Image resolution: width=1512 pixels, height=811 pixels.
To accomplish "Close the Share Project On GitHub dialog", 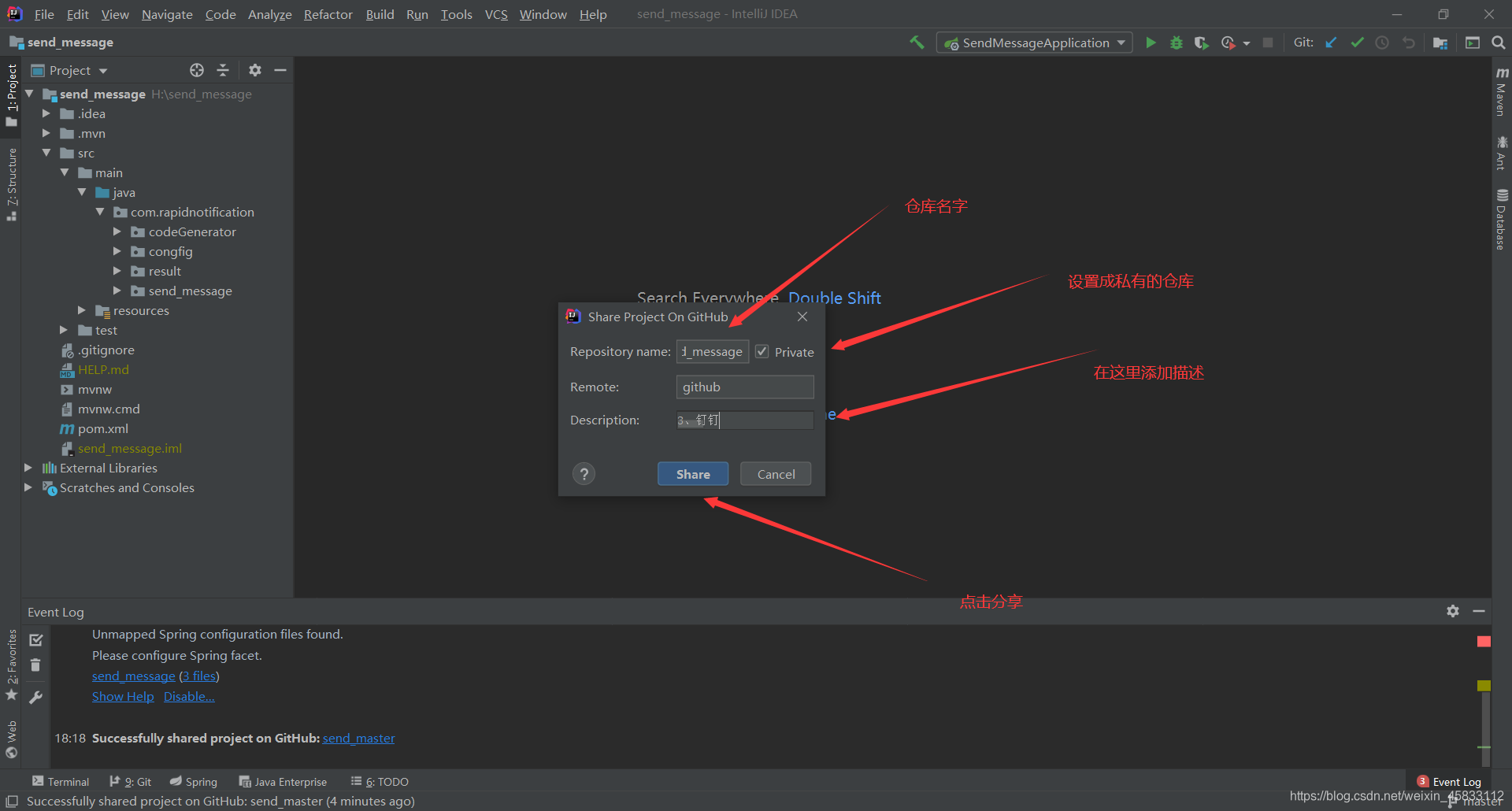I will pyautogui.click(x=802, y=317).
